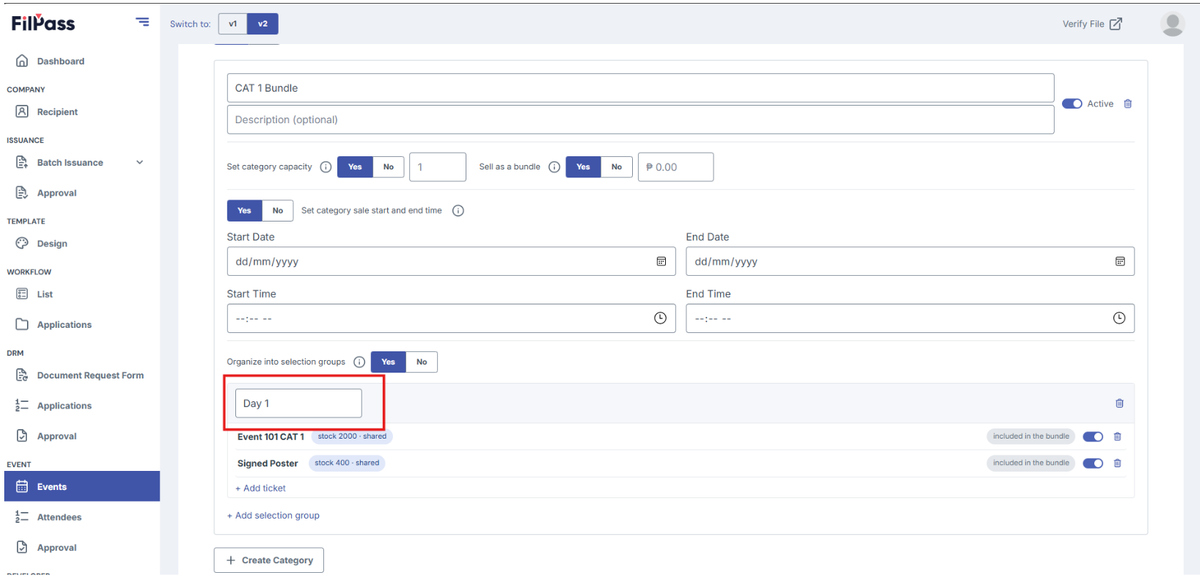Click the Signed Poster ticket name
Viewport: 1200px width, 578px height.
pos(267,463)
